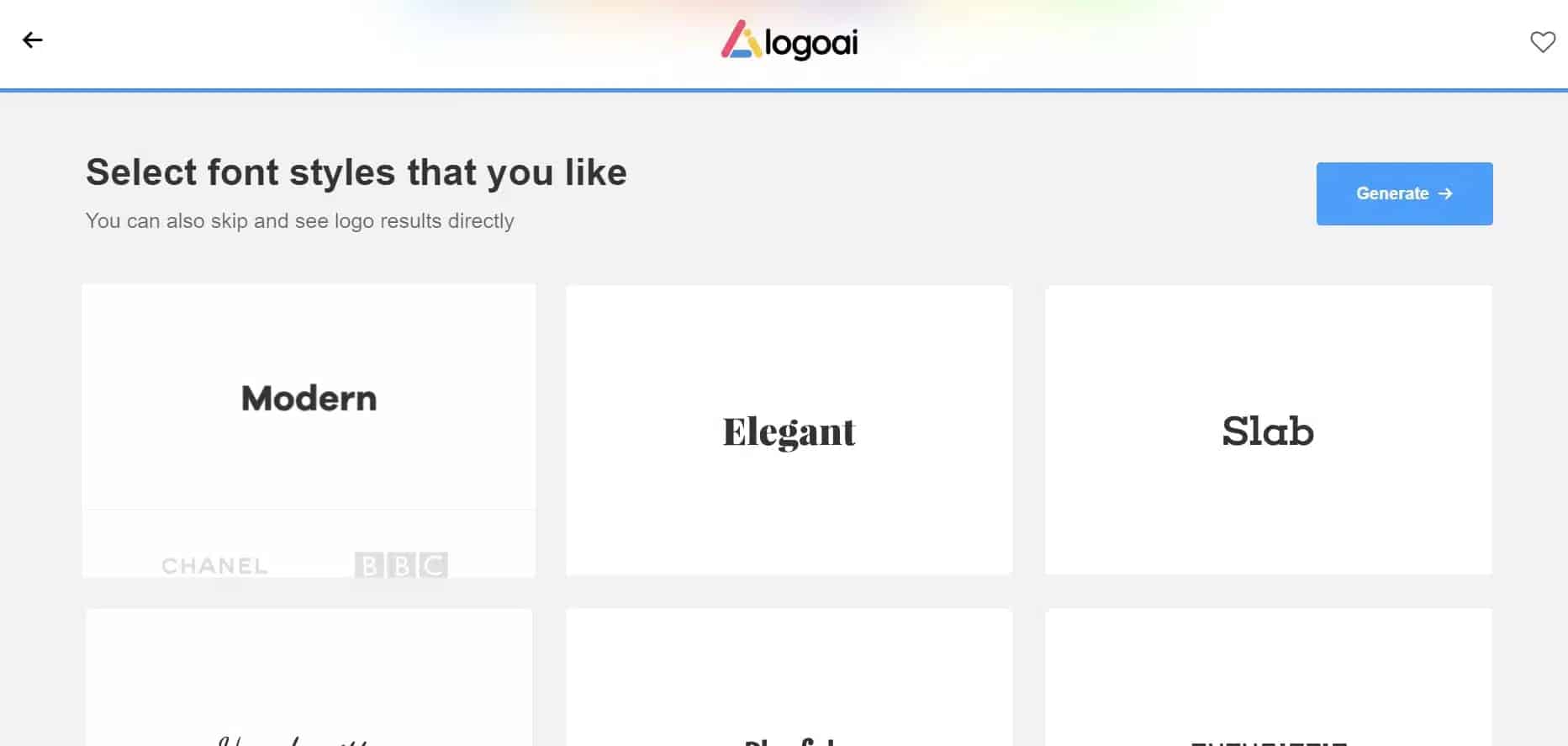The height and width of the screenshot is (746, 1568).
Task: Click the arrow inside the Generate button
Action: click(1445, 193)
